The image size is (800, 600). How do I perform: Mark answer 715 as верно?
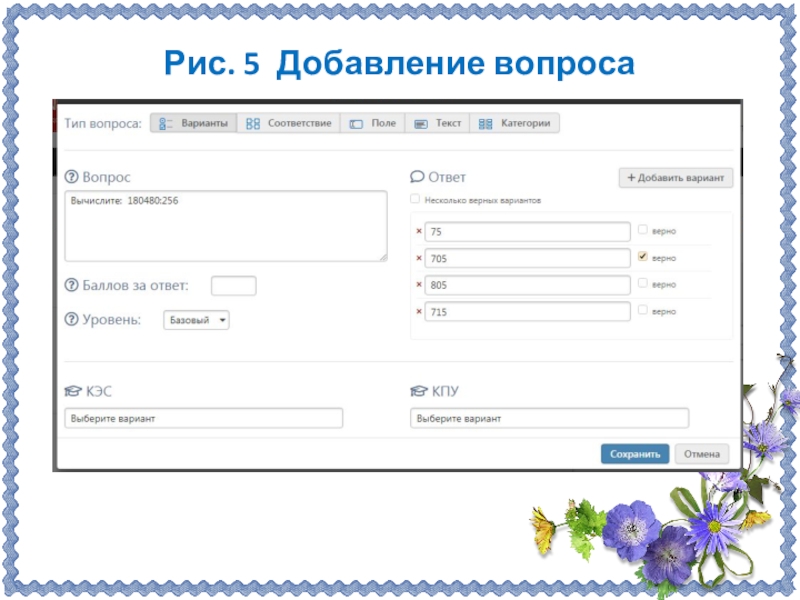642,311
